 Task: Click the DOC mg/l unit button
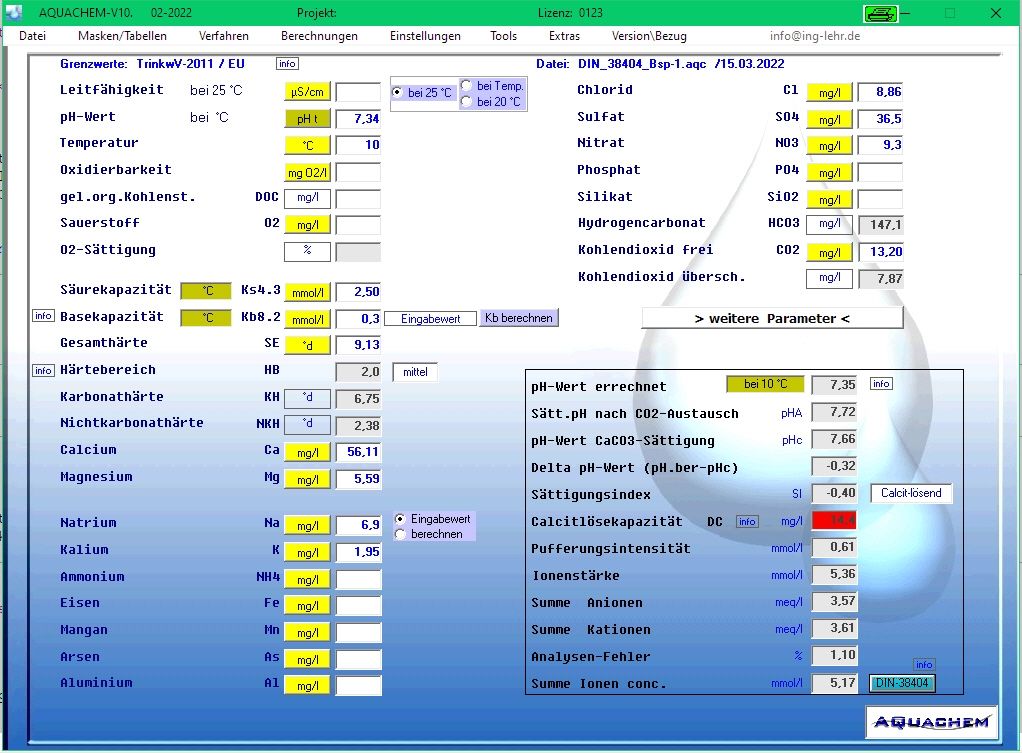click(x=307, y=198)
